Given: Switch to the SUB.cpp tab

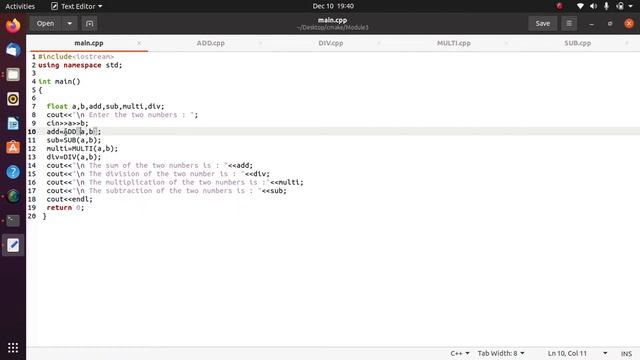Looking at the screenshot, I should [x=577, y=43].
